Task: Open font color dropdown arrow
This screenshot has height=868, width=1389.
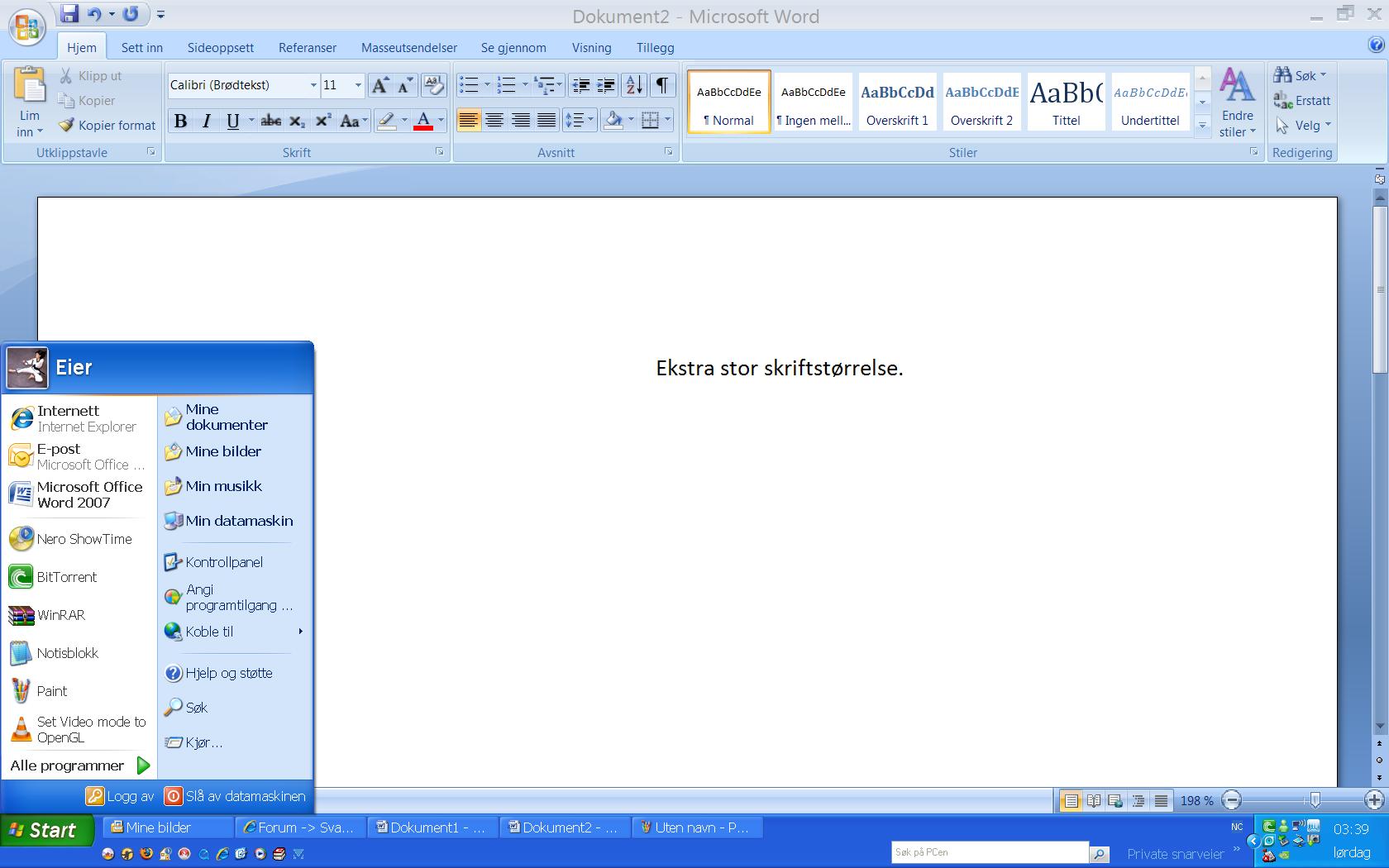Action: pos(441,121)
